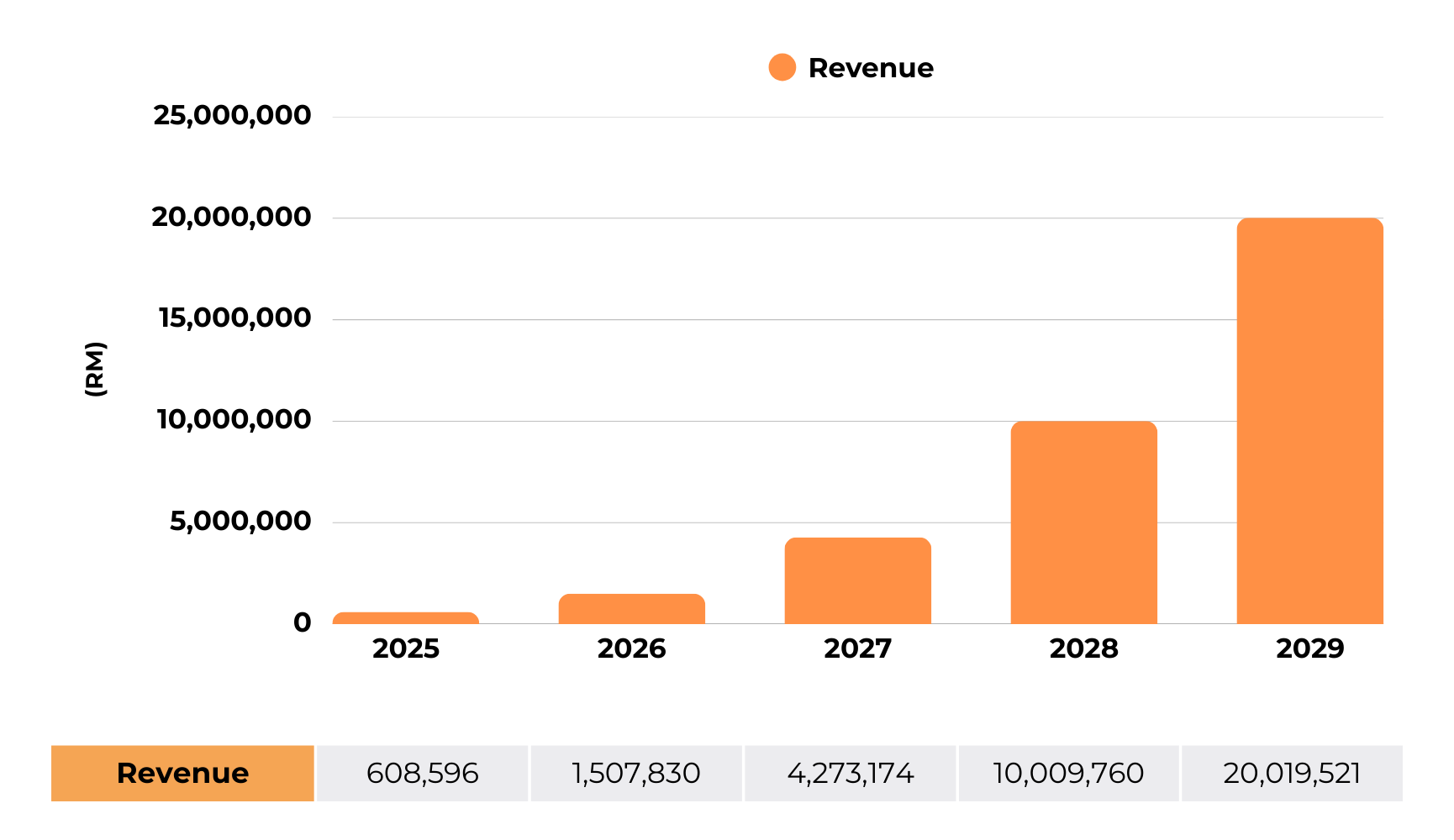The width and height of the screenshot is (1454, 840).
Task: Select the 20,019,521 table cell
Action: point(1293,773)
